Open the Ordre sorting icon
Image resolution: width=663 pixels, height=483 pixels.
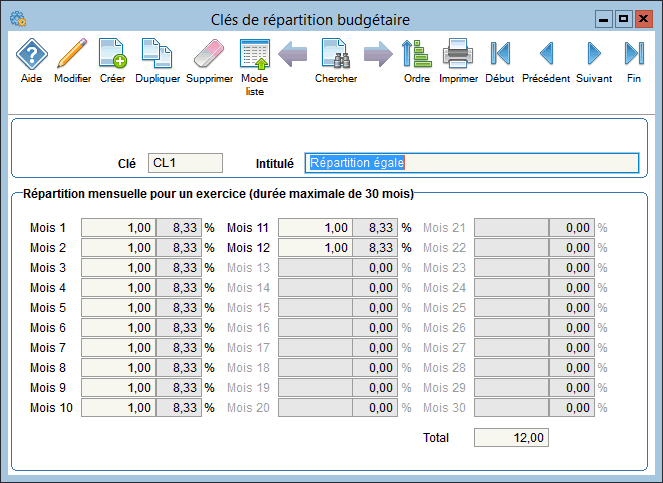coord(416,54)
